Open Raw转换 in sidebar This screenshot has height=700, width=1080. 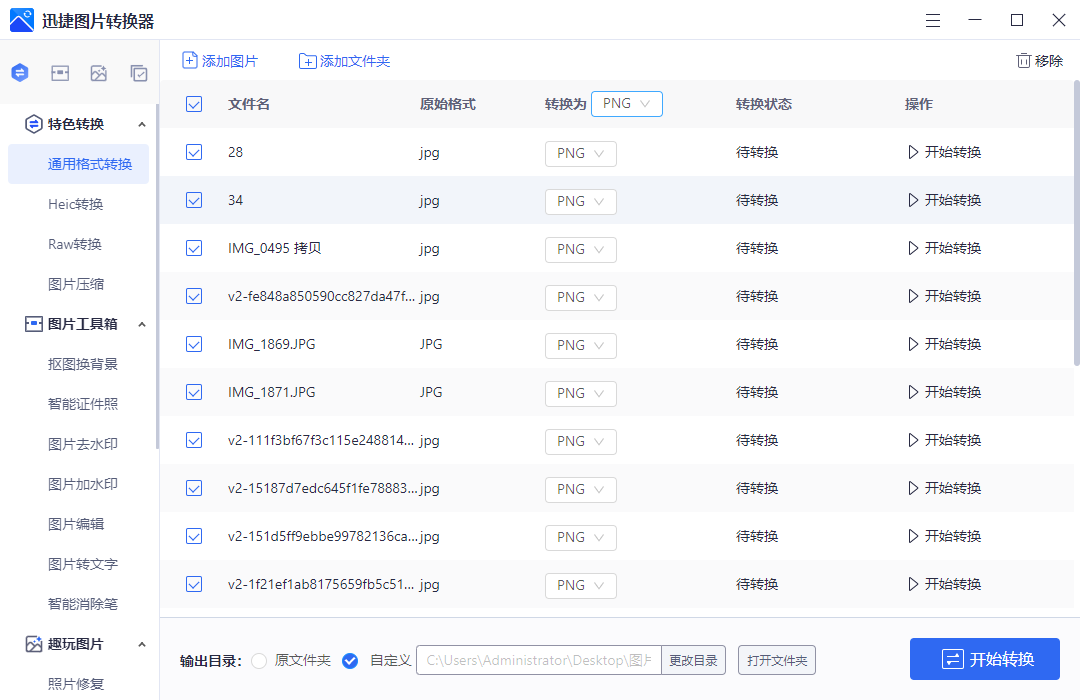pyautogui.click(x=75, y=244)
